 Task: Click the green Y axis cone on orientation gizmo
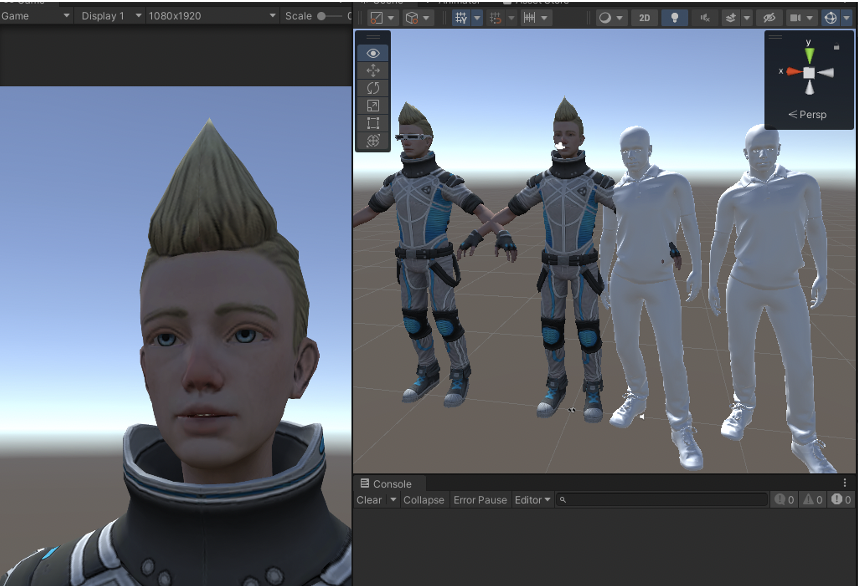tap(809, 56)
